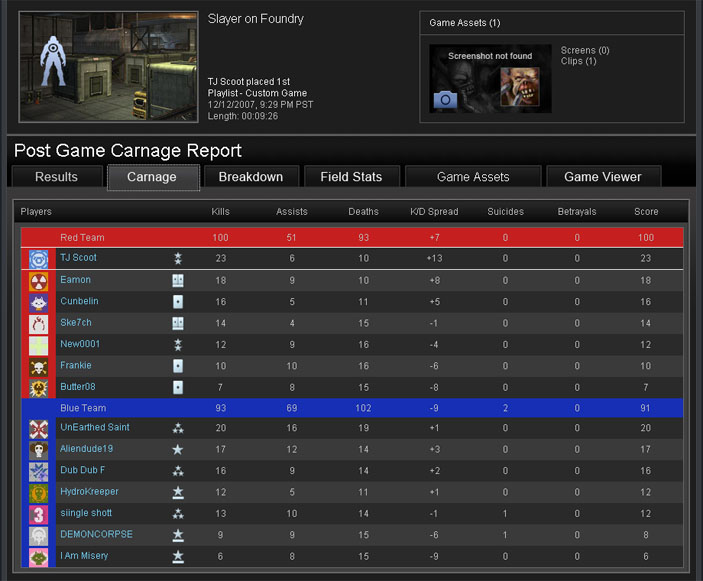Click the rank badge beside Cunbelin

pyautogui.click(x=178, y=302)
